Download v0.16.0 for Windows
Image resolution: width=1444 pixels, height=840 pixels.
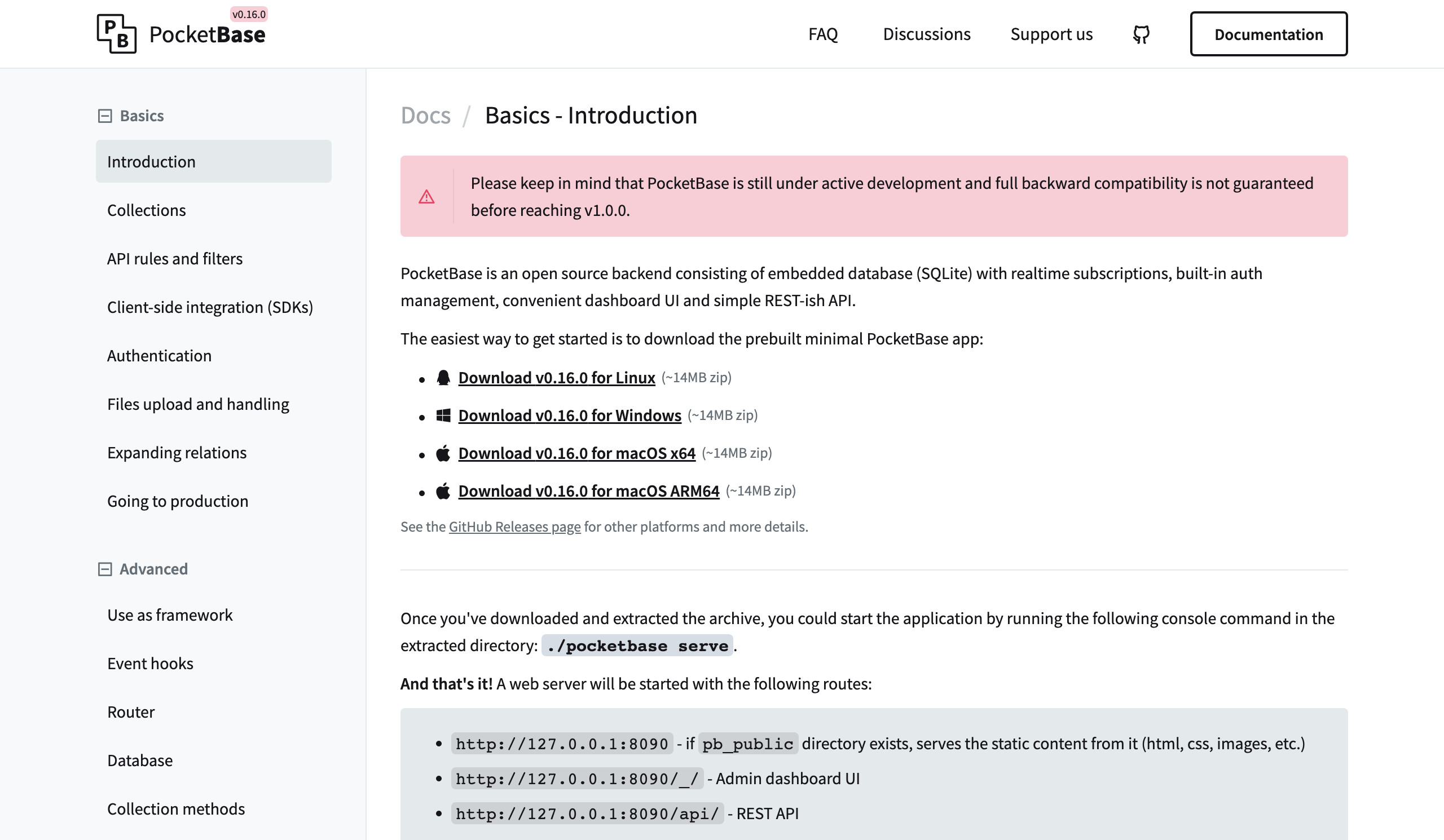pos(570,415)
